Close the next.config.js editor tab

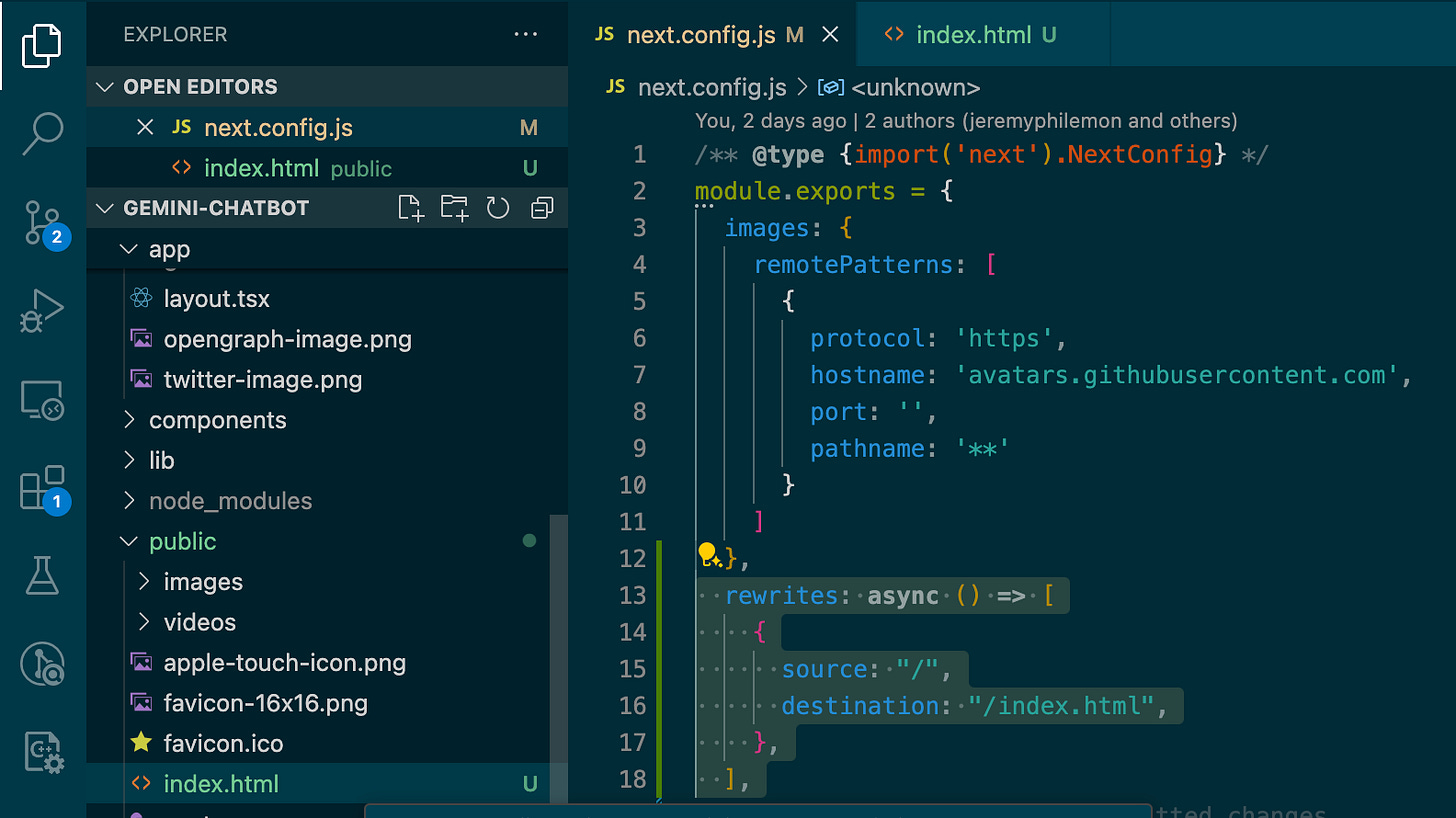pyautogui.click(x=830, y=35)
